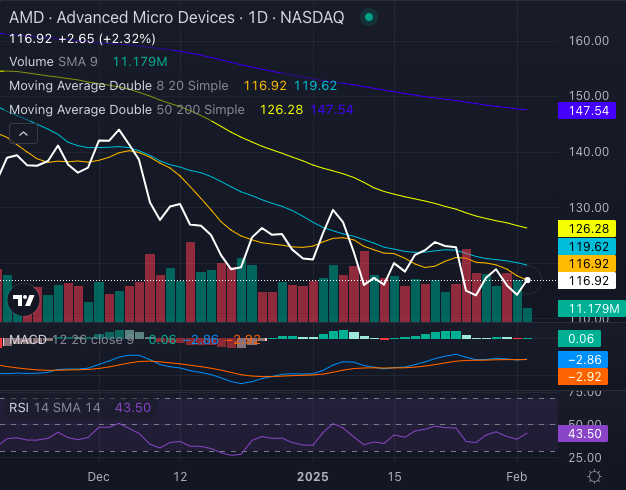Click the TradingView logo on the chart
Image resolution: width=626 pixels, height=490 pixels.
[23, 300]
